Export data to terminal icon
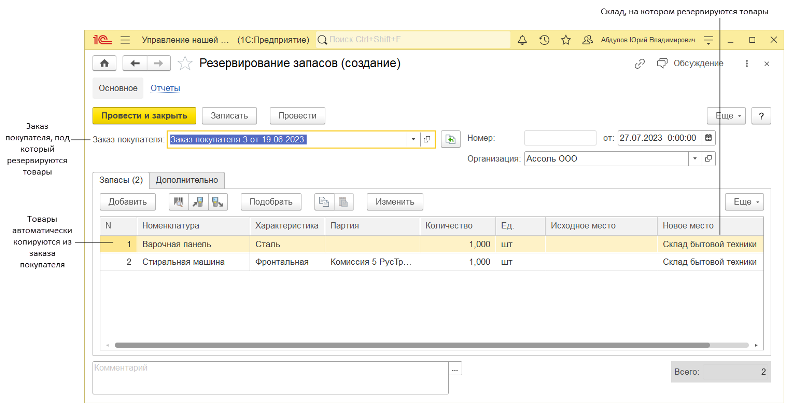The height and width of the screenshot is (403, 800). (217, 202)
